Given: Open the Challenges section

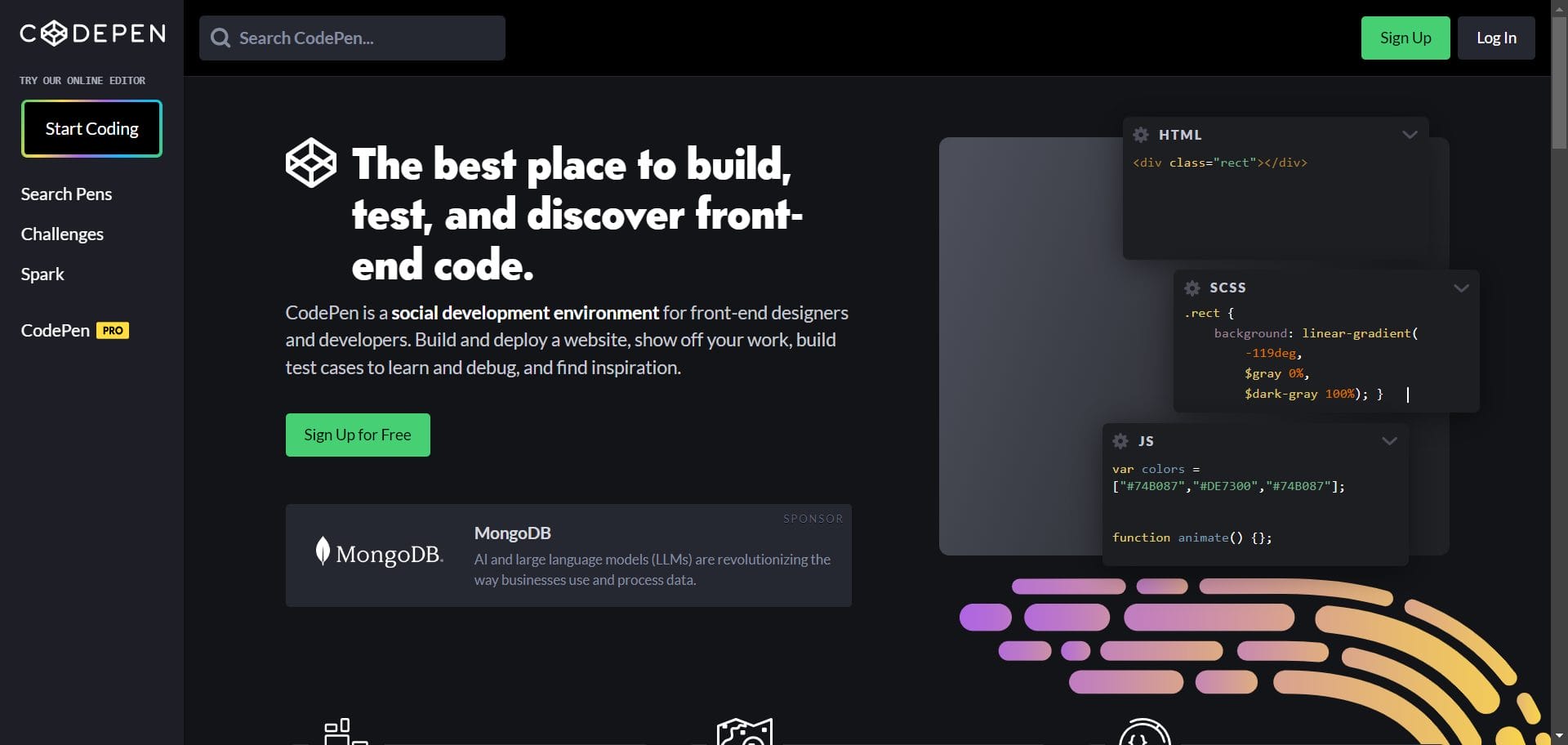Looking at the screenshot, I should (61, 234).
